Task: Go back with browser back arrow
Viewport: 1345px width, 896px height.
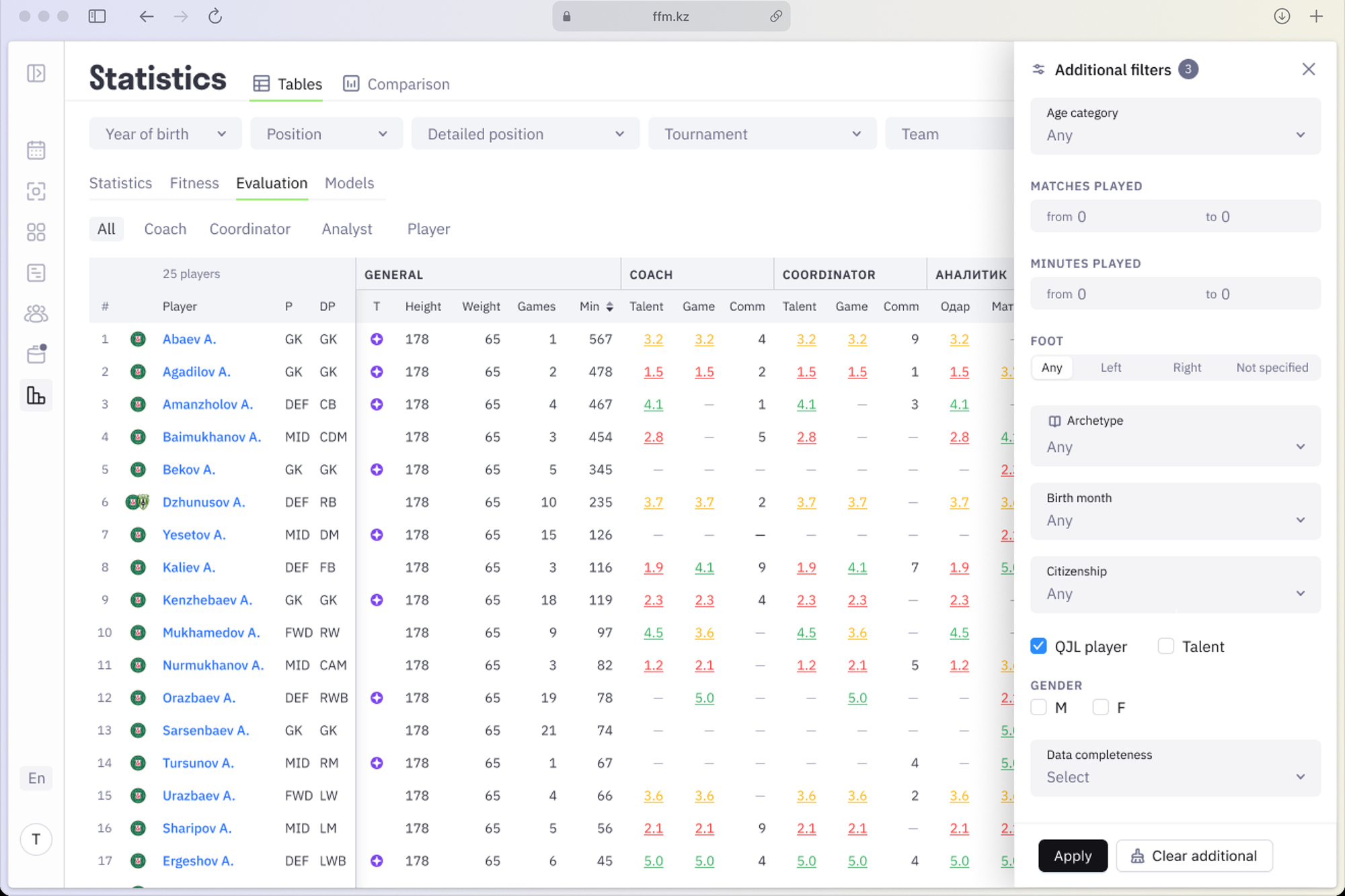Action: tap(146, 16)
